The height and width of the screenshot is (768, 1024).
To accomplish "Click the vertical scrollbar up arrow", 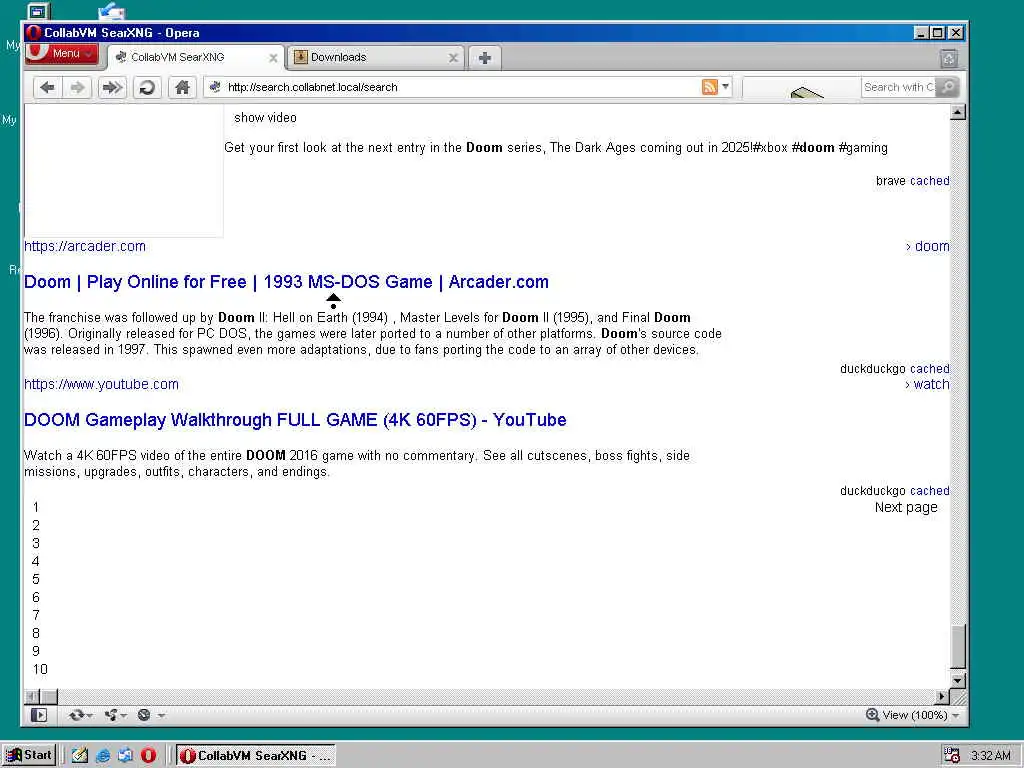I will (x=957, y=112).
